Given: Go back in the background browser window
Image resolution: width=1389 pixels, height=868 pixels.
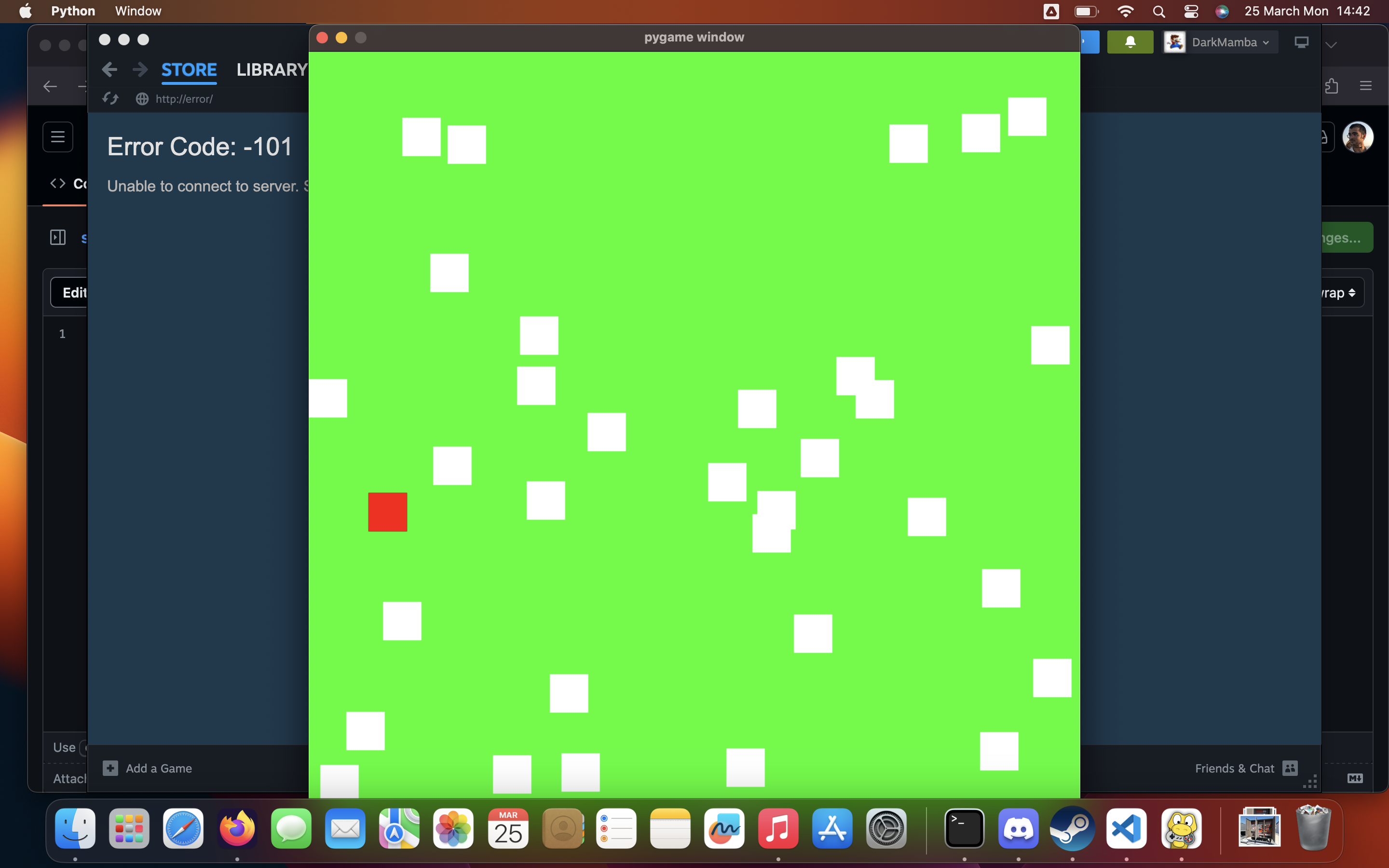Looking at the screenshot, I should (51, 86).
